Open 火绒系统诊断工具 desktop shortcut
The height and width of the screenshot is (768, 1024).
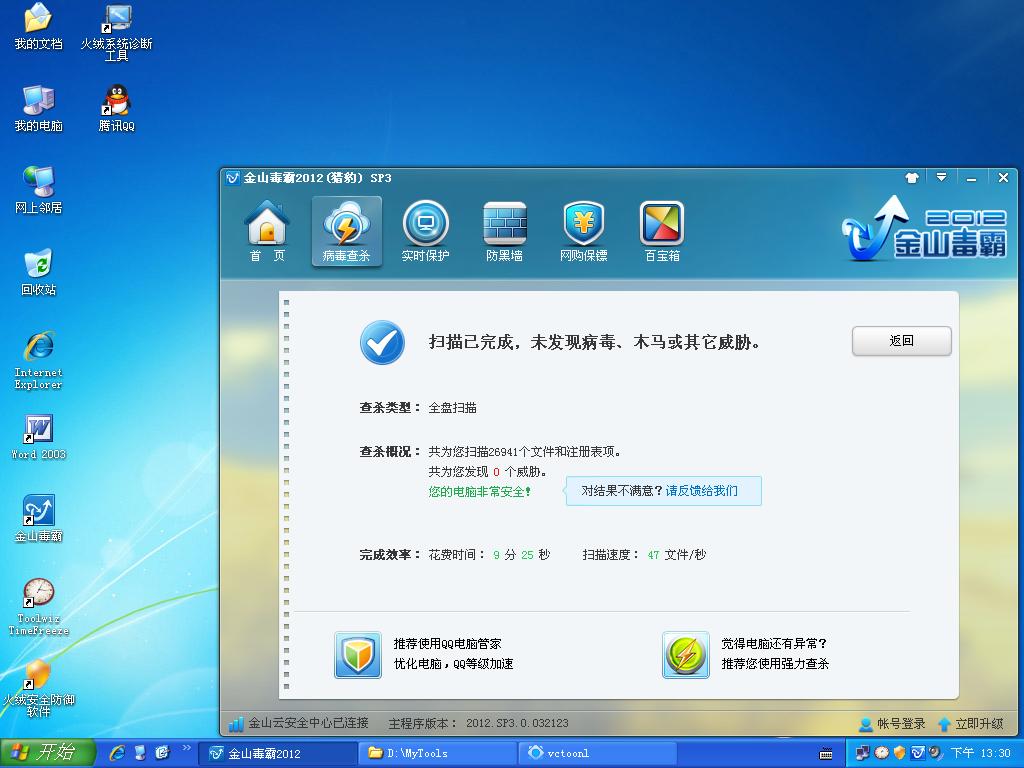(116, 33)
